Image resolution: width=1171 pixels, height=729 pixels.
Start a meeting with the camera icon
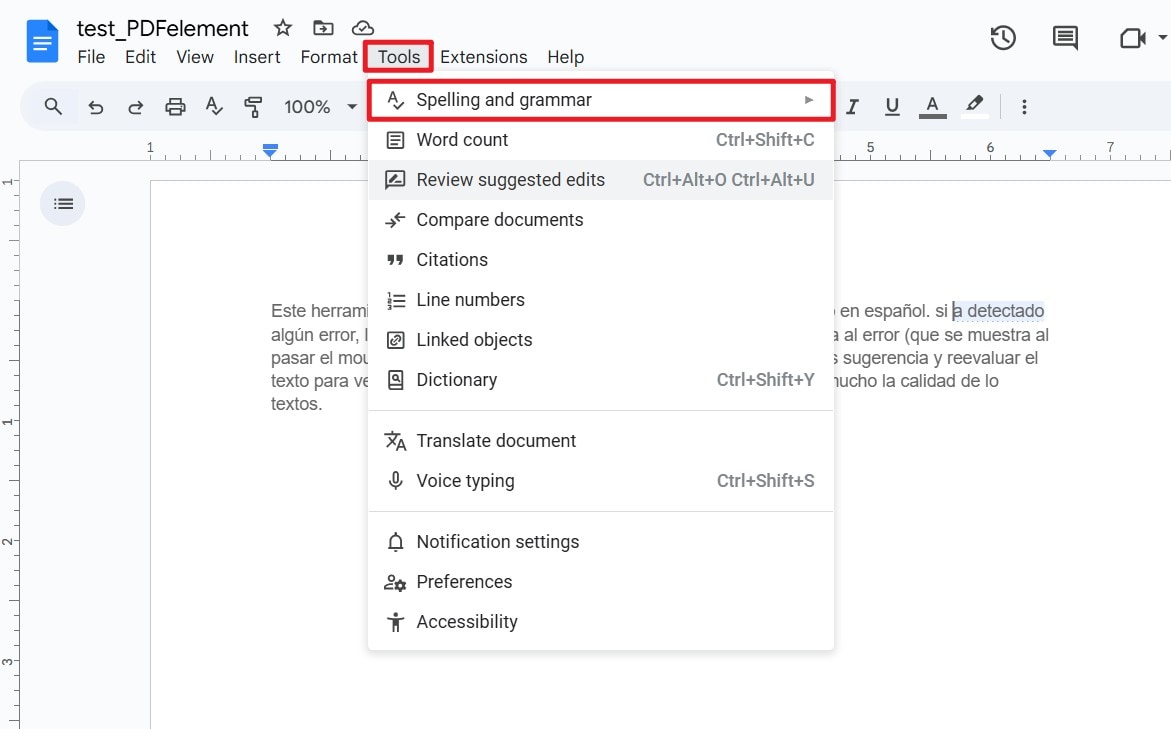coord(1132,37)
